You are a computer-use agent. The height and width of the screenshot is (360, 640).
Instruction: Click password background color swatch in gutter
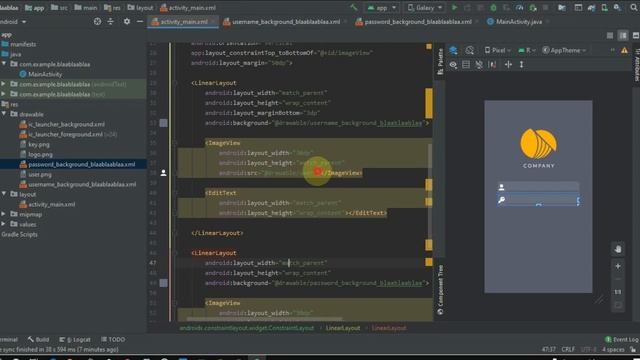coord(163,283)
